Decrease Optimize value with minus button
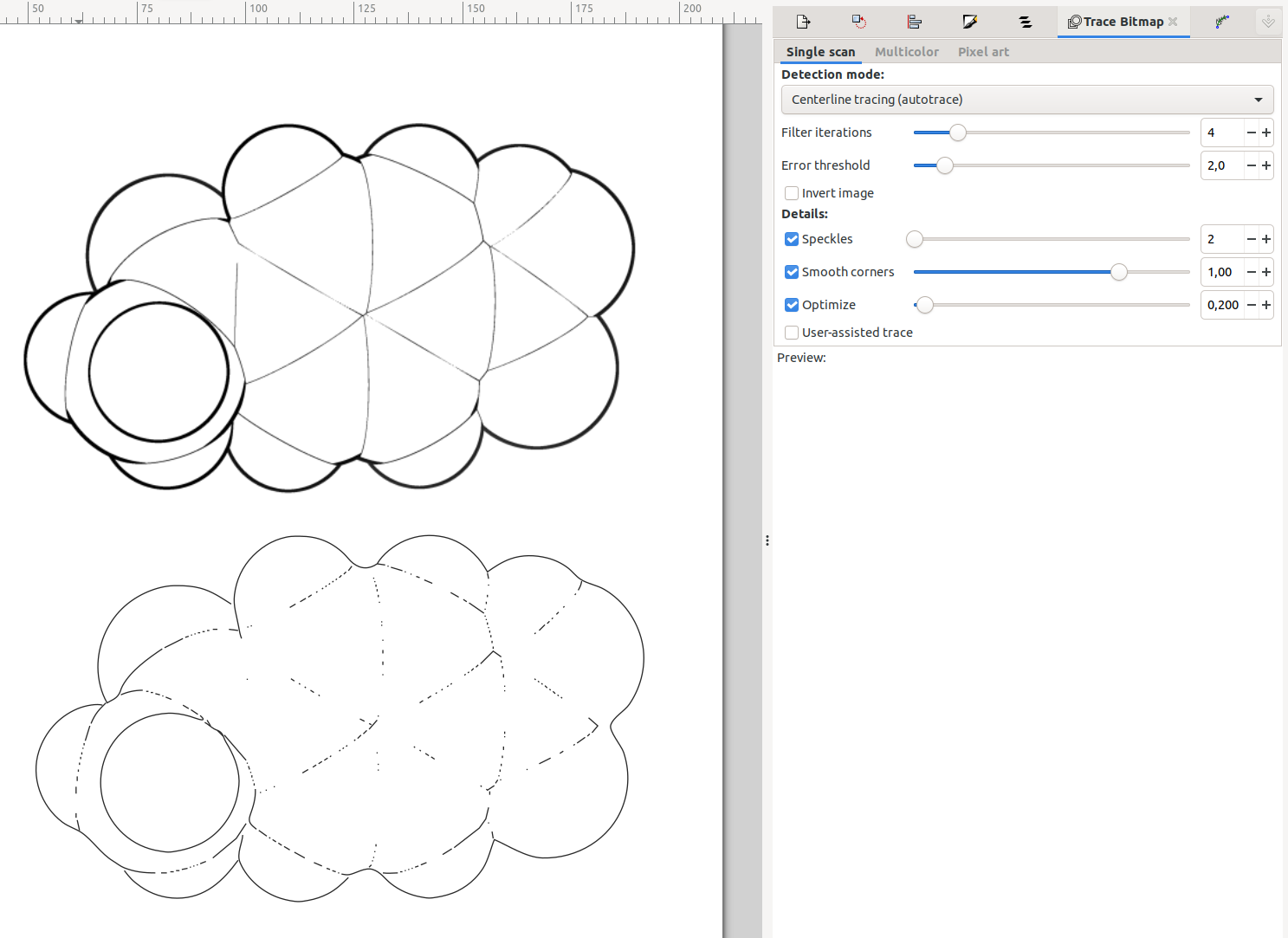This screenshot has width=1288, height=938. click(x=1251, y=305)
